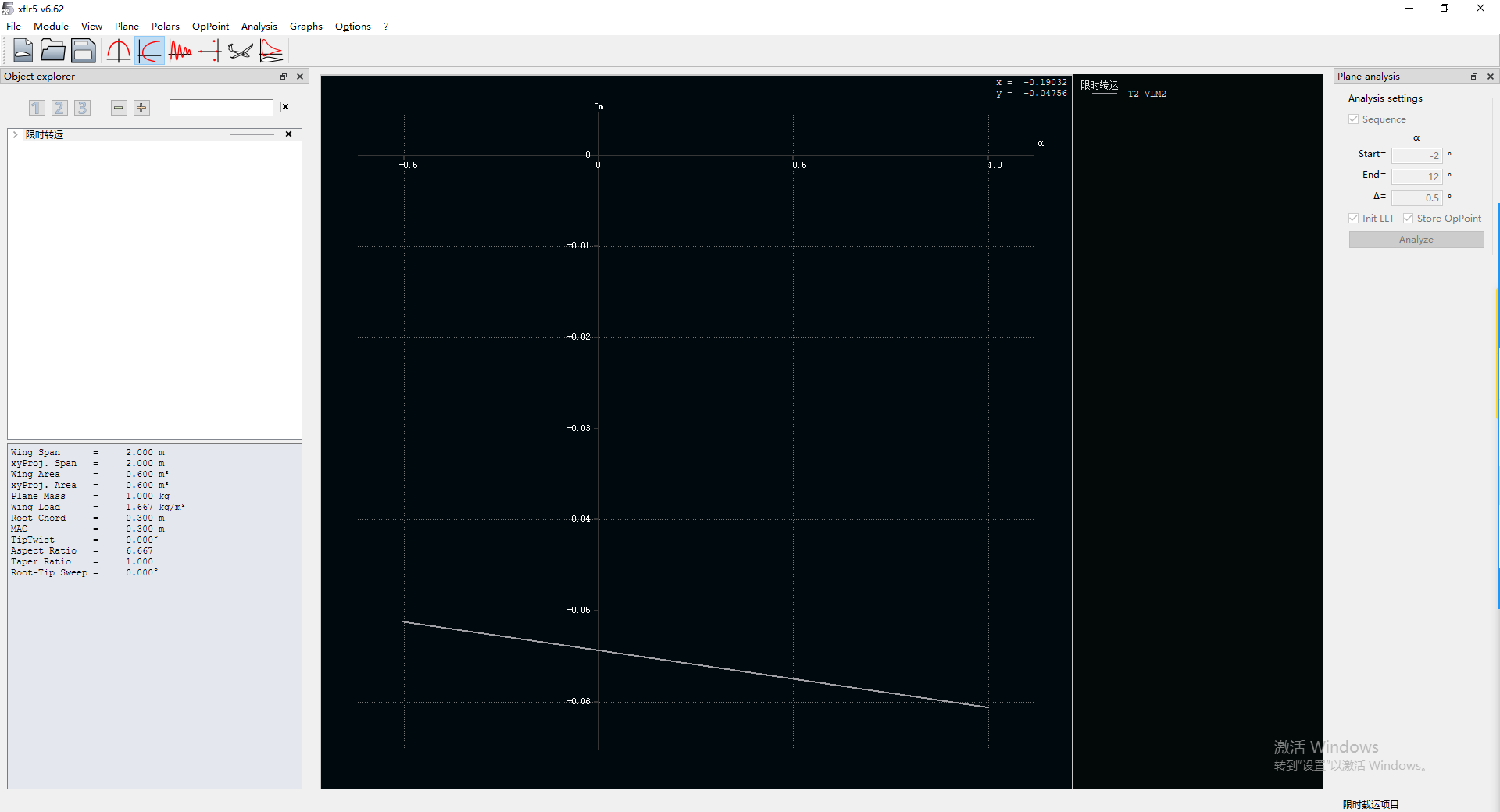Select 限时转运 plane in object tree
1500x812 pixels.
(45, 134)
